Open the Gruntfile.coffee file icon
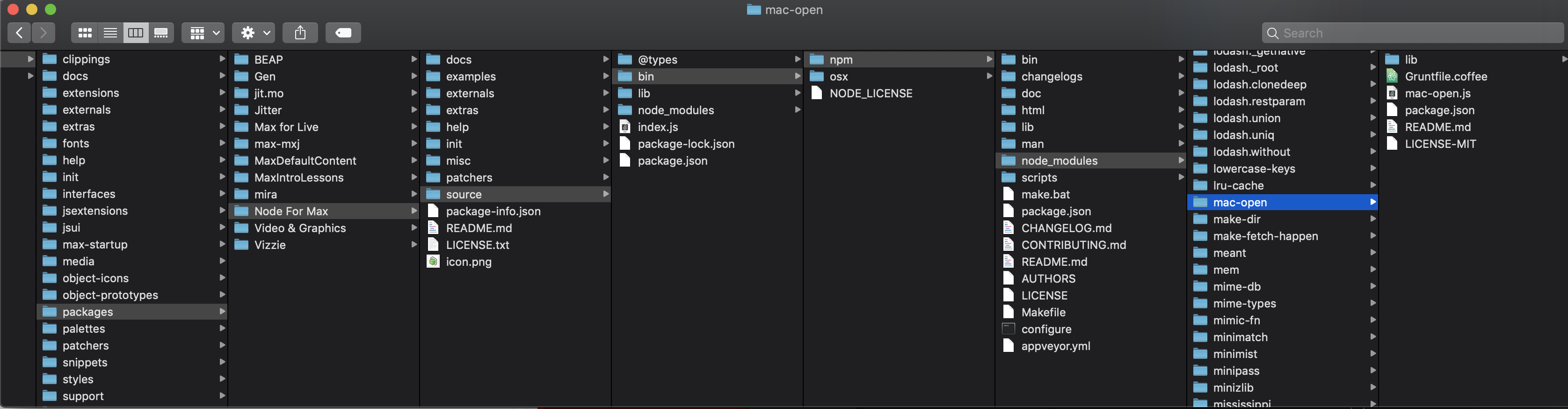The height and width of the screenshot is (409, 1568). coord(1392,76)
